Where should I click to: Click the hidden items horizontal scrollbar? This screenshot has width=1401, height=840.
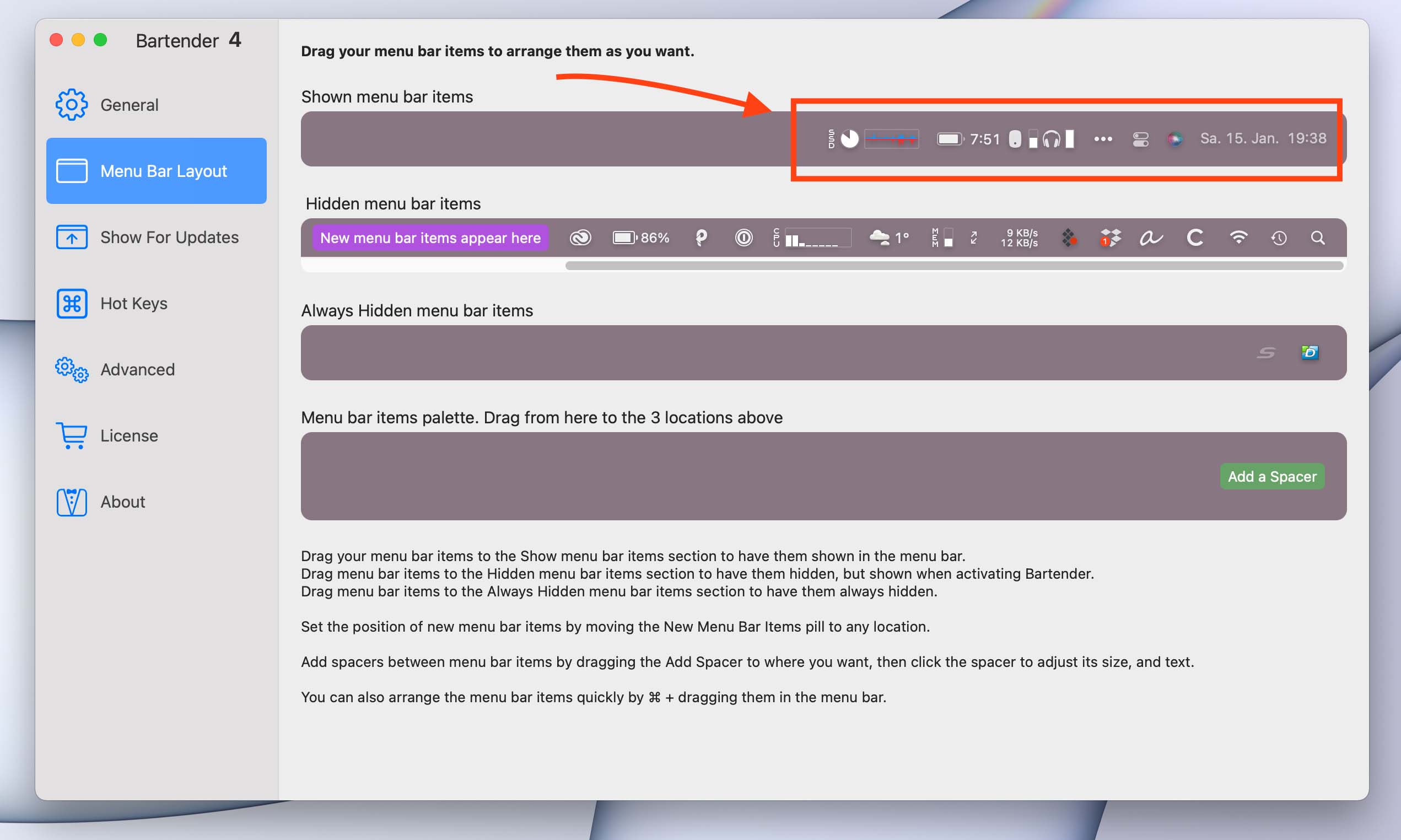tap(953, 266)
